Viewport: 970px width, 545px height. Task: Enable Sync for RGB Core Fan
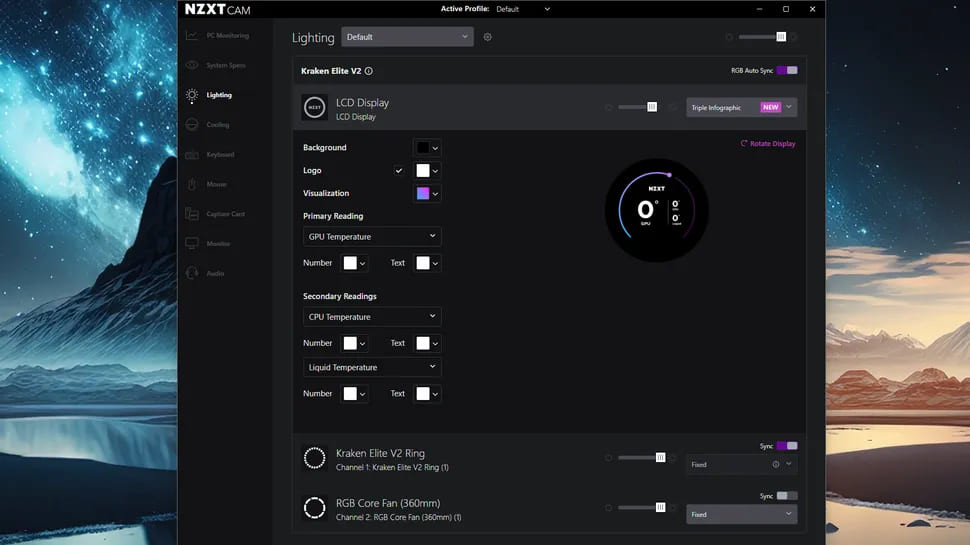coord(787,496)
